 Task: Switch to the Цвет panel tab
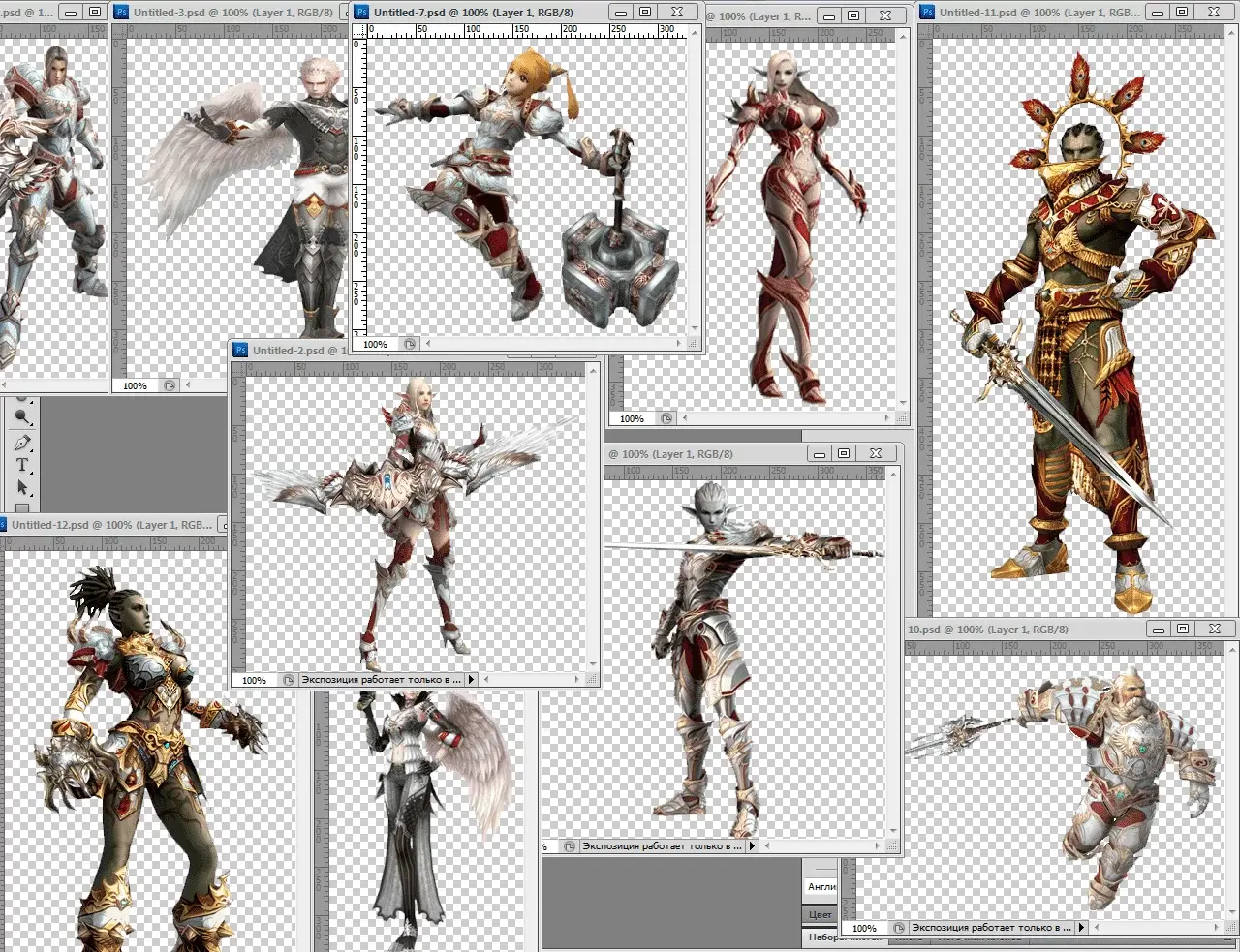pyautogui.click(x=821, y=914)
